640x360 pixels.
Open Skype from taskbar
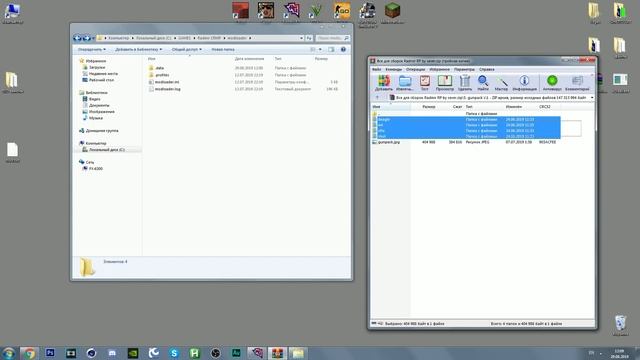(x=174, y=353)
